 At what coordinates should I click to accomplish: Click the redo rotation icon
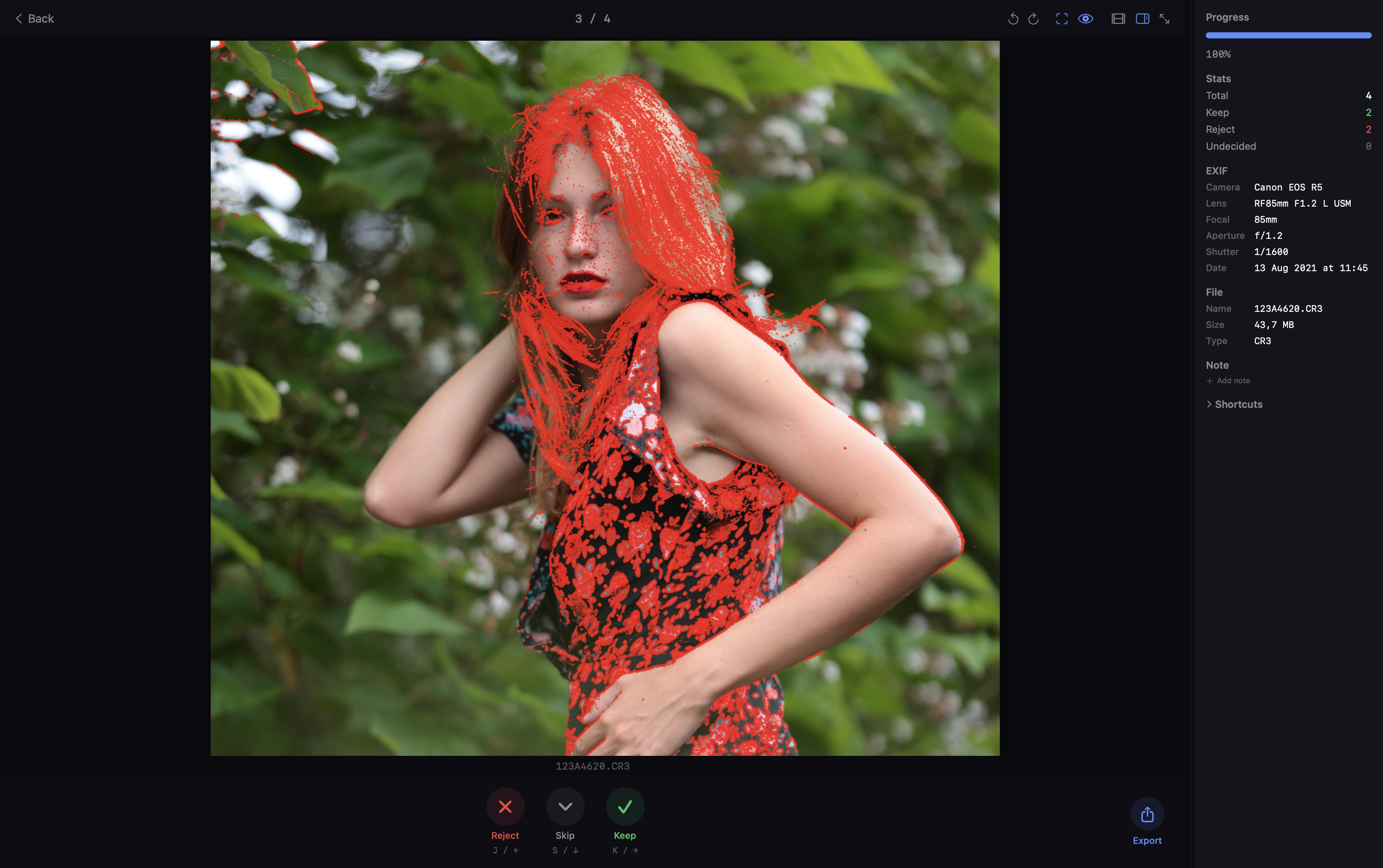coord(1033,18)
